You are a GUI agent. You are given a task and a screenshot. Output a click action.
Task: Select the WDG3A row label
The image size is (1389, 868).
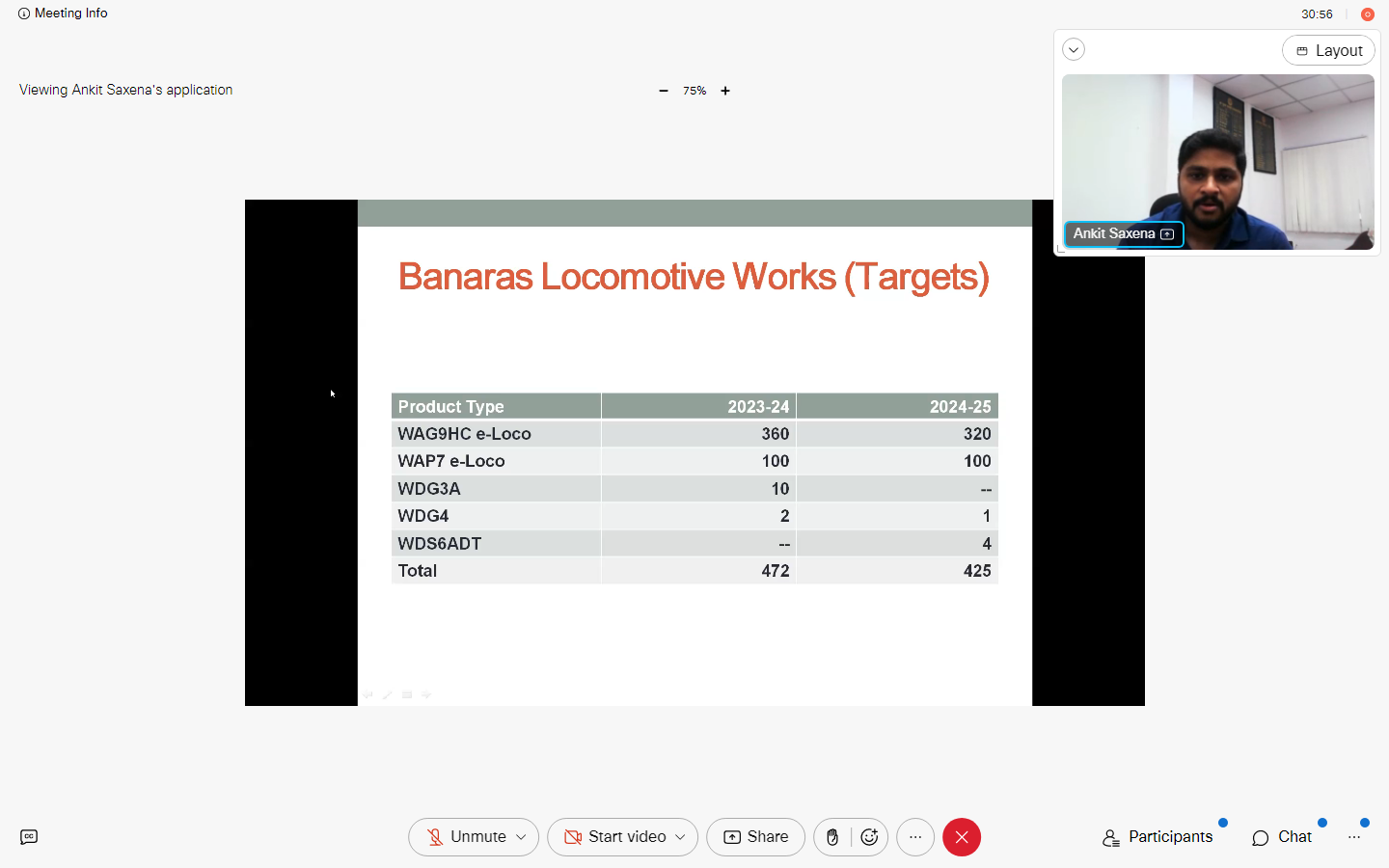(429, 489)
